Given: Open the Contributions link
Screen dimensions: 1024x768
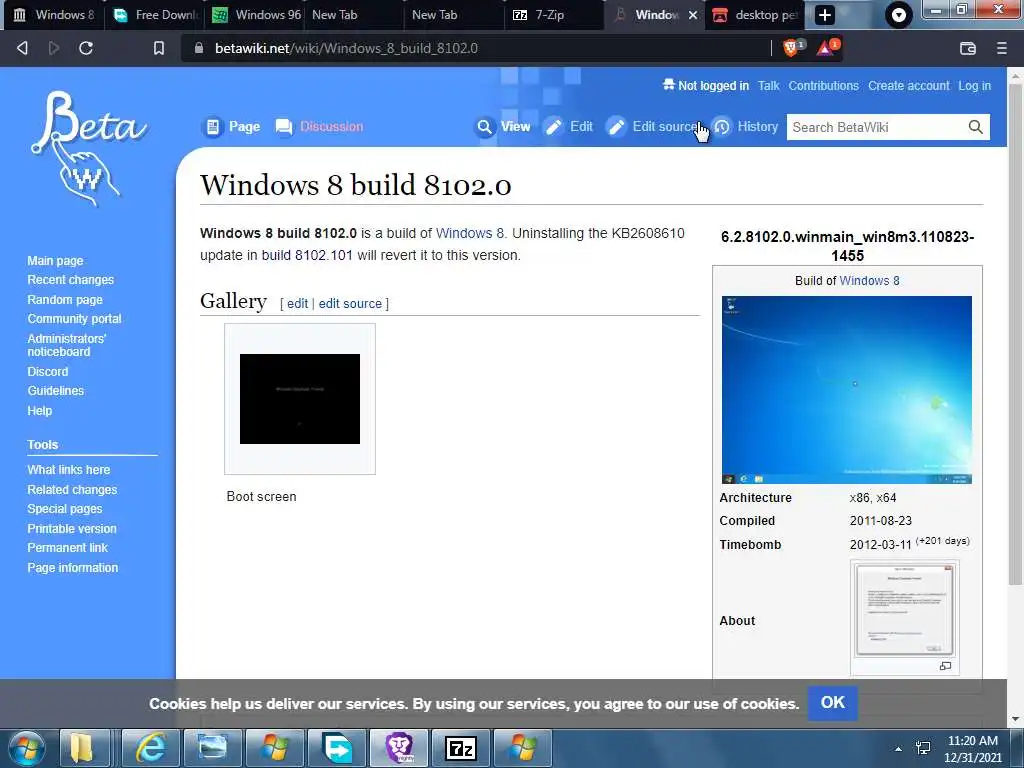Looking at the screenshot, I should click(x=824, y=86).
